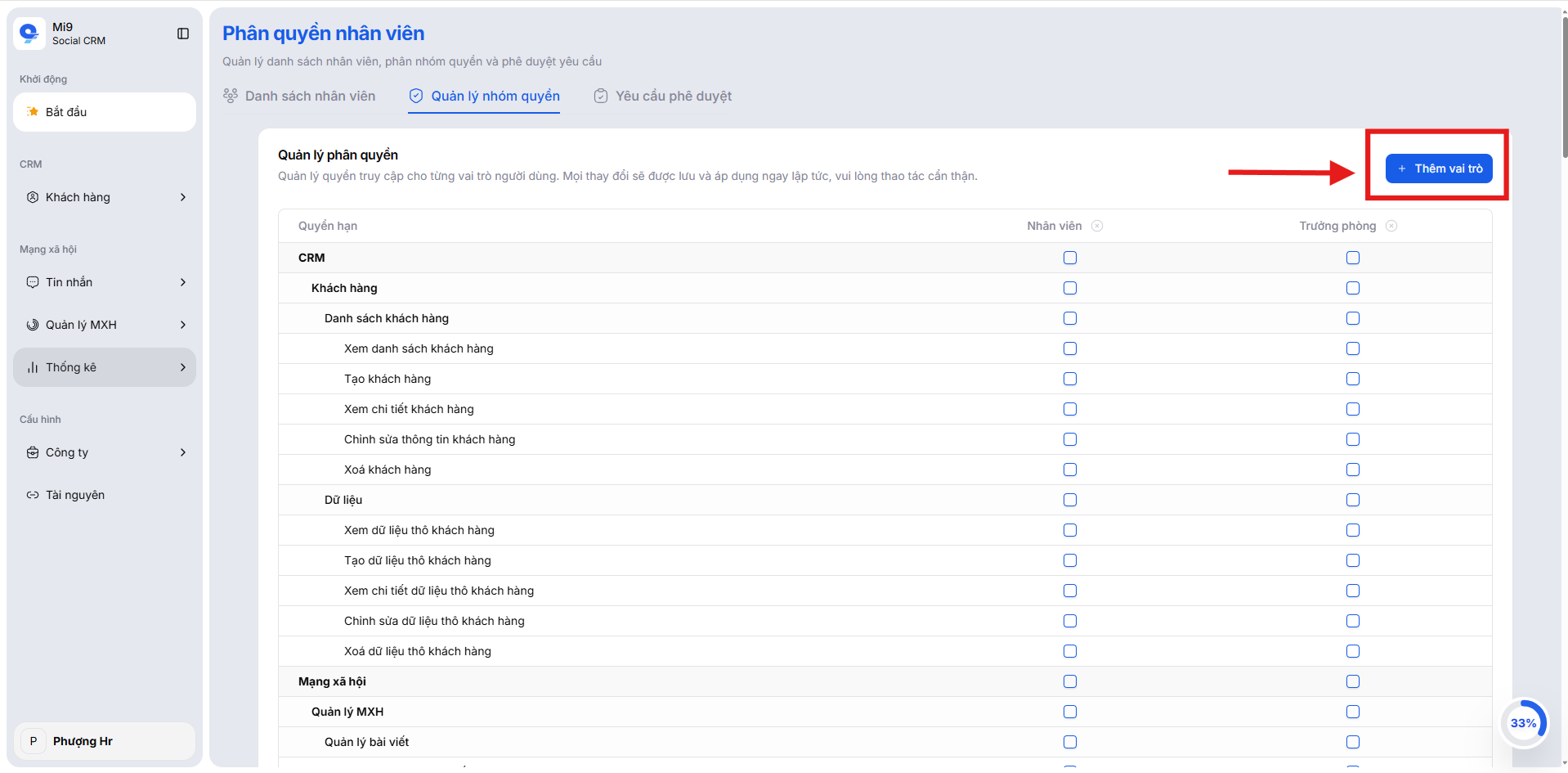Switch to Danh sách nhân viên tab
Screen dimensions: 1568x773
[x=299, y=96]
